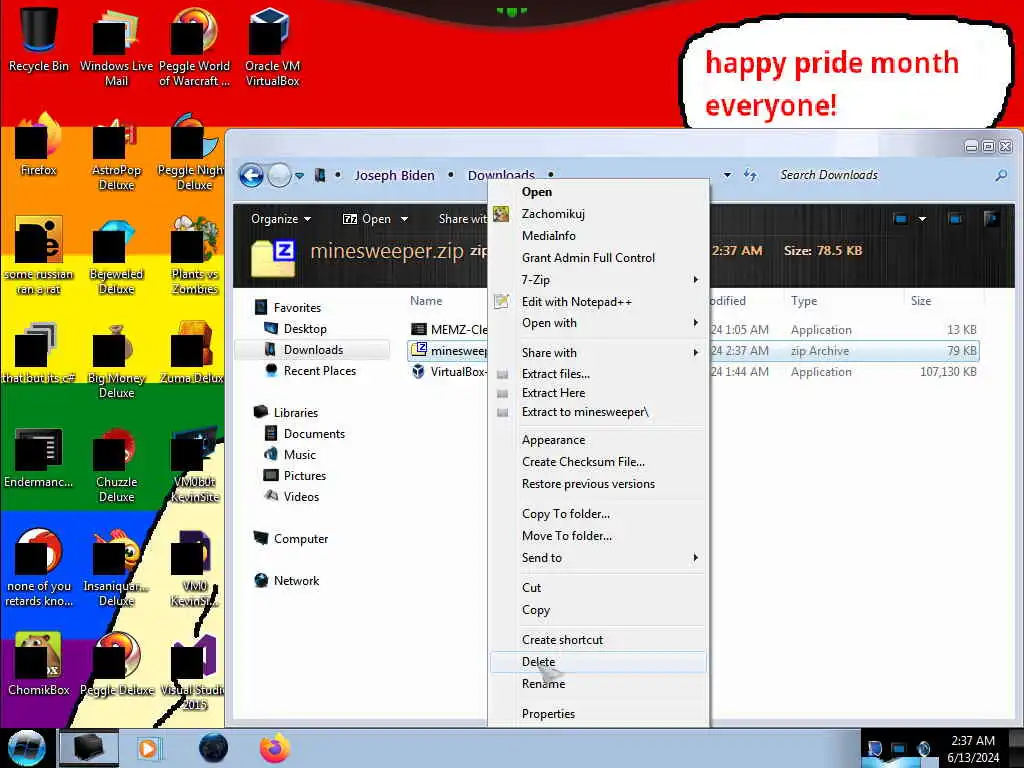
Task: Open Big Money Deluxe desktop icon
Action: coord(116,360)
